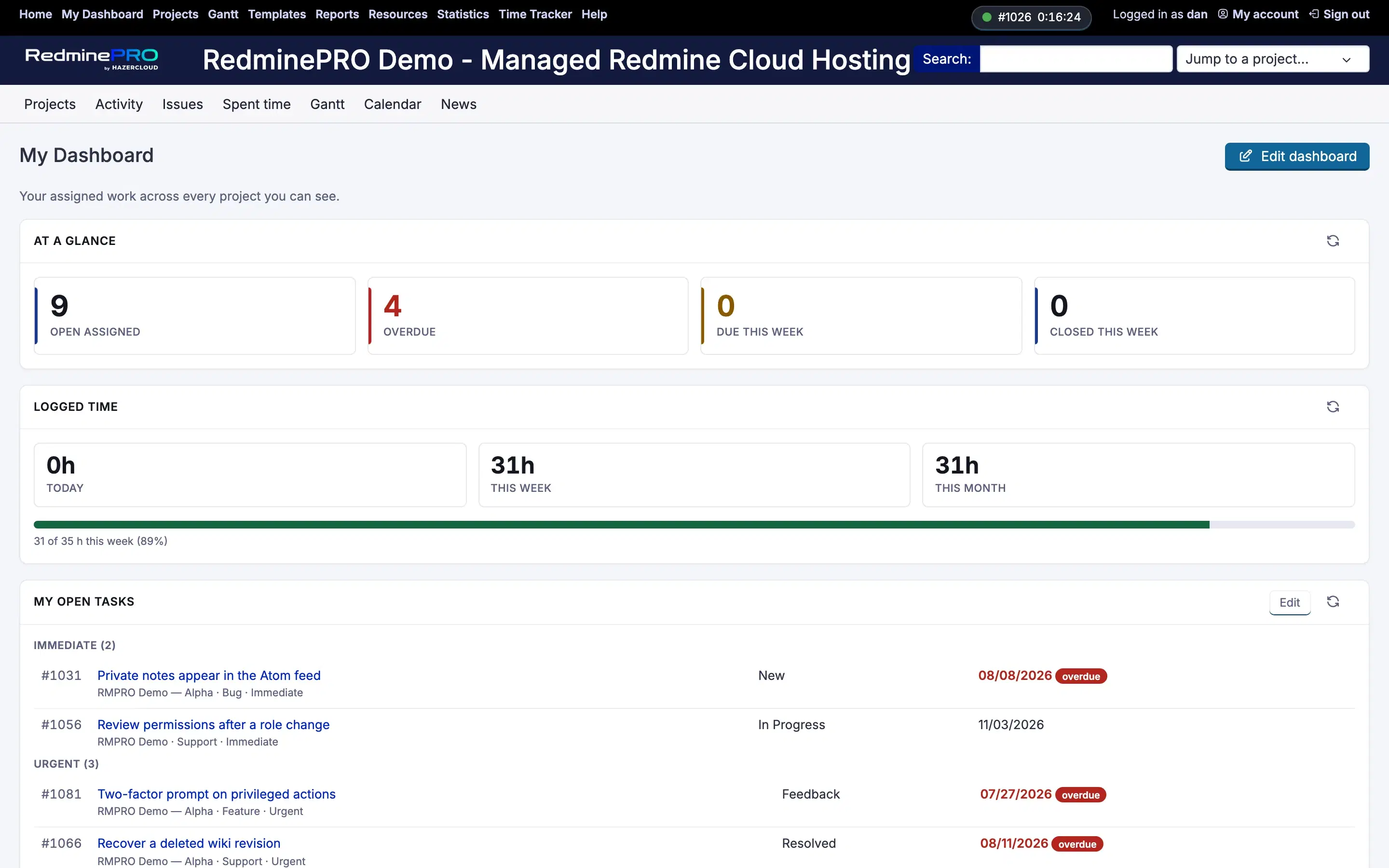
Task: Click the Logged in as dan text
Action: (1160, 14)
